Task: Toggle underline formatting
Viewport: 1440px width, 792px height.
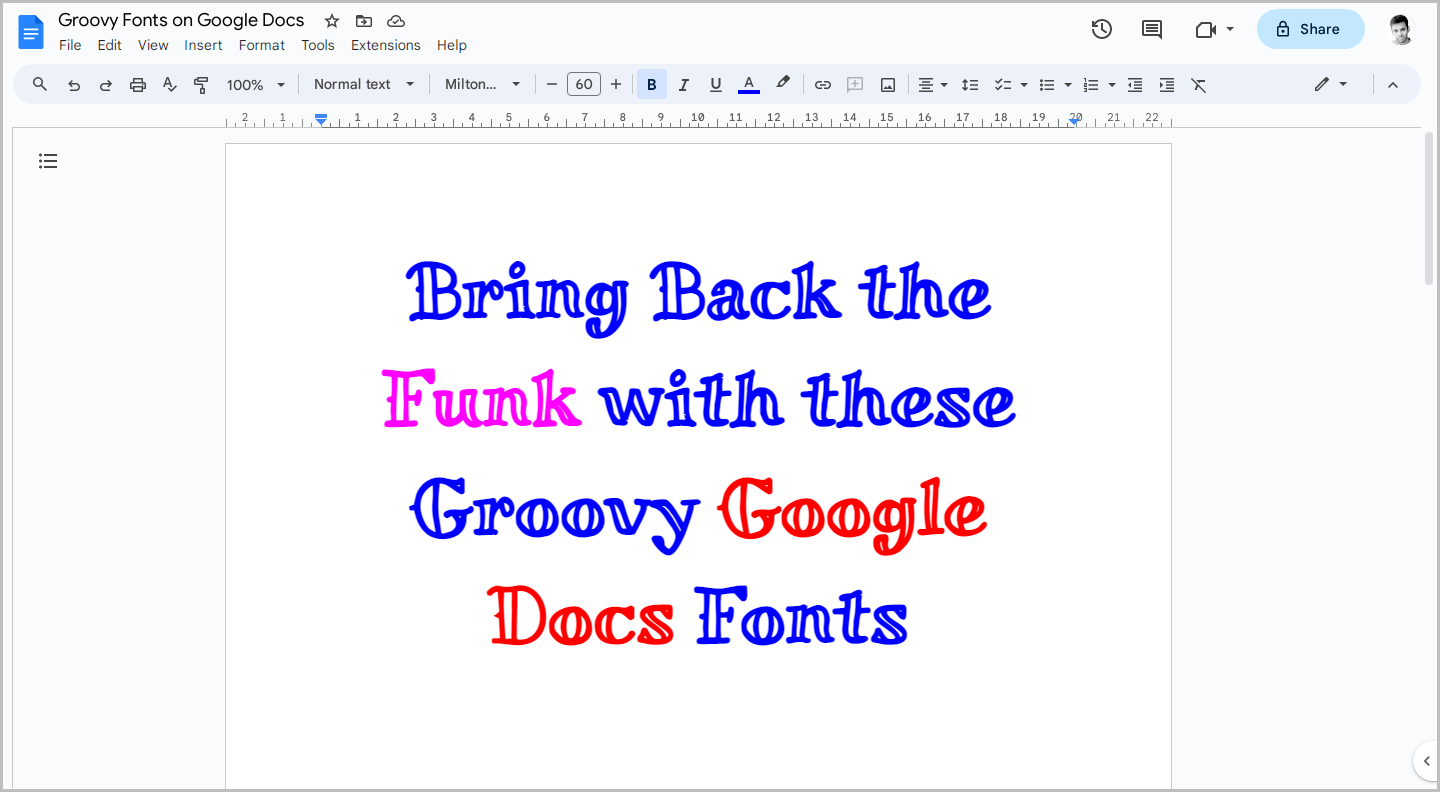Action: [x=715, y=84]
